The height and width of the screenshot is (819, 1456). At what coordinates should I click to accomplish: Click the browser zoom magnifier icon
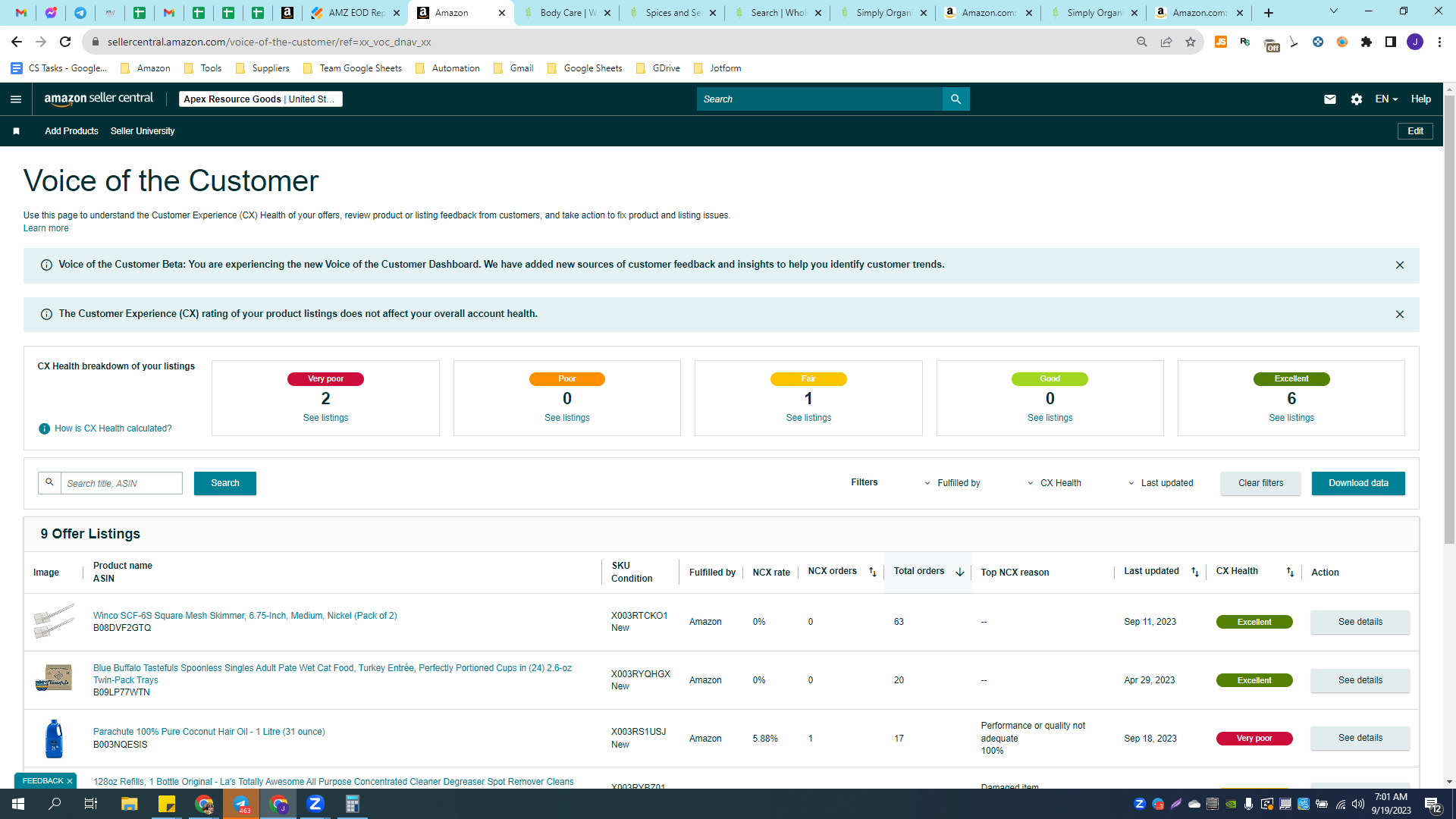coord(1142,42)
